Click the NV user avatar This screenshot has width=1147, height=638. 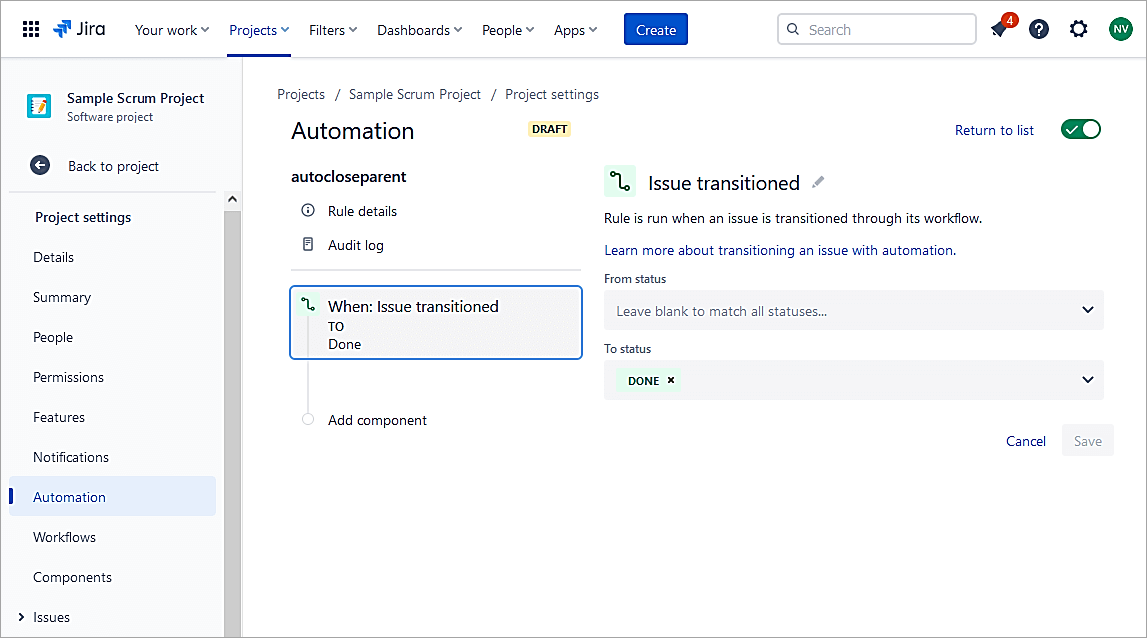(x=1120, y=29)
